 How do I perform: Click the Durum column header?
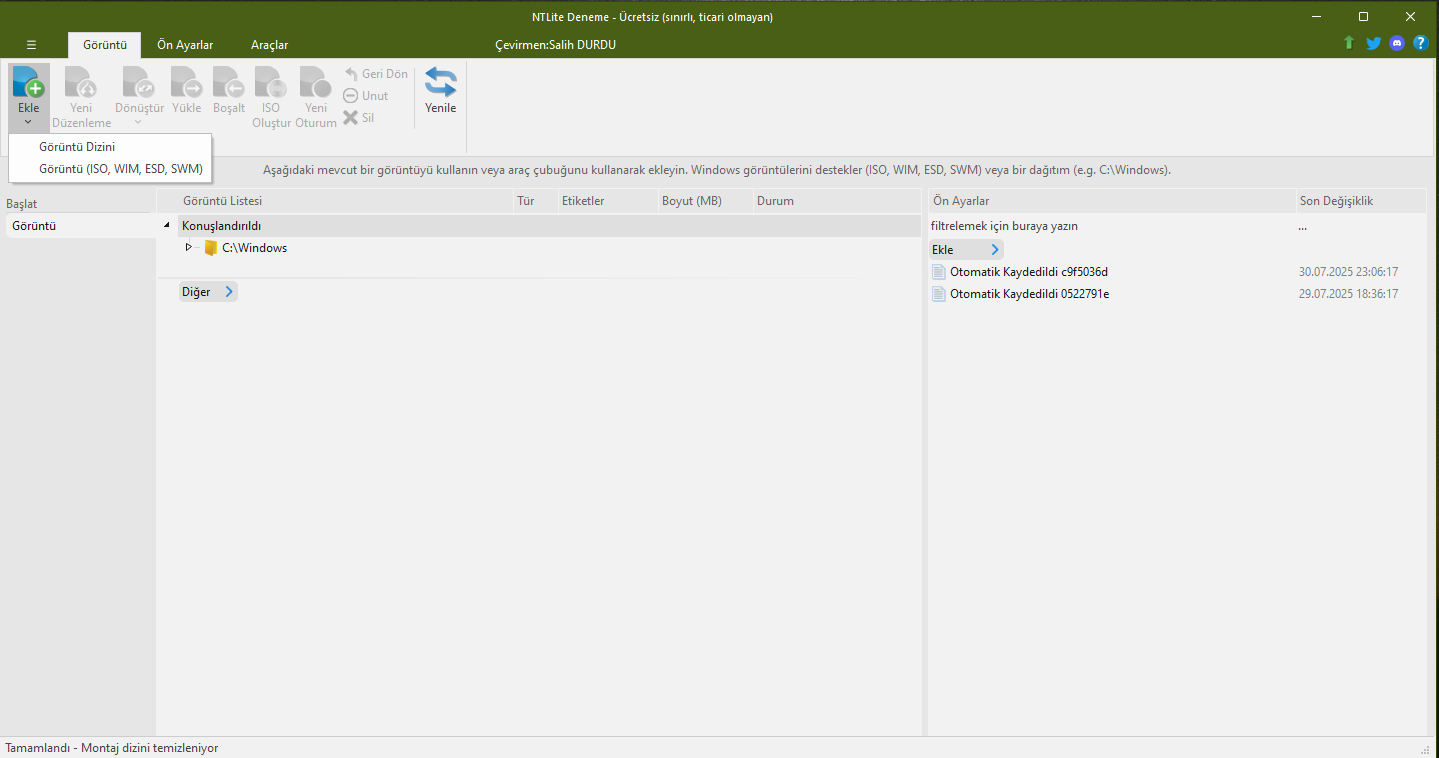click(x=837, y=201)
